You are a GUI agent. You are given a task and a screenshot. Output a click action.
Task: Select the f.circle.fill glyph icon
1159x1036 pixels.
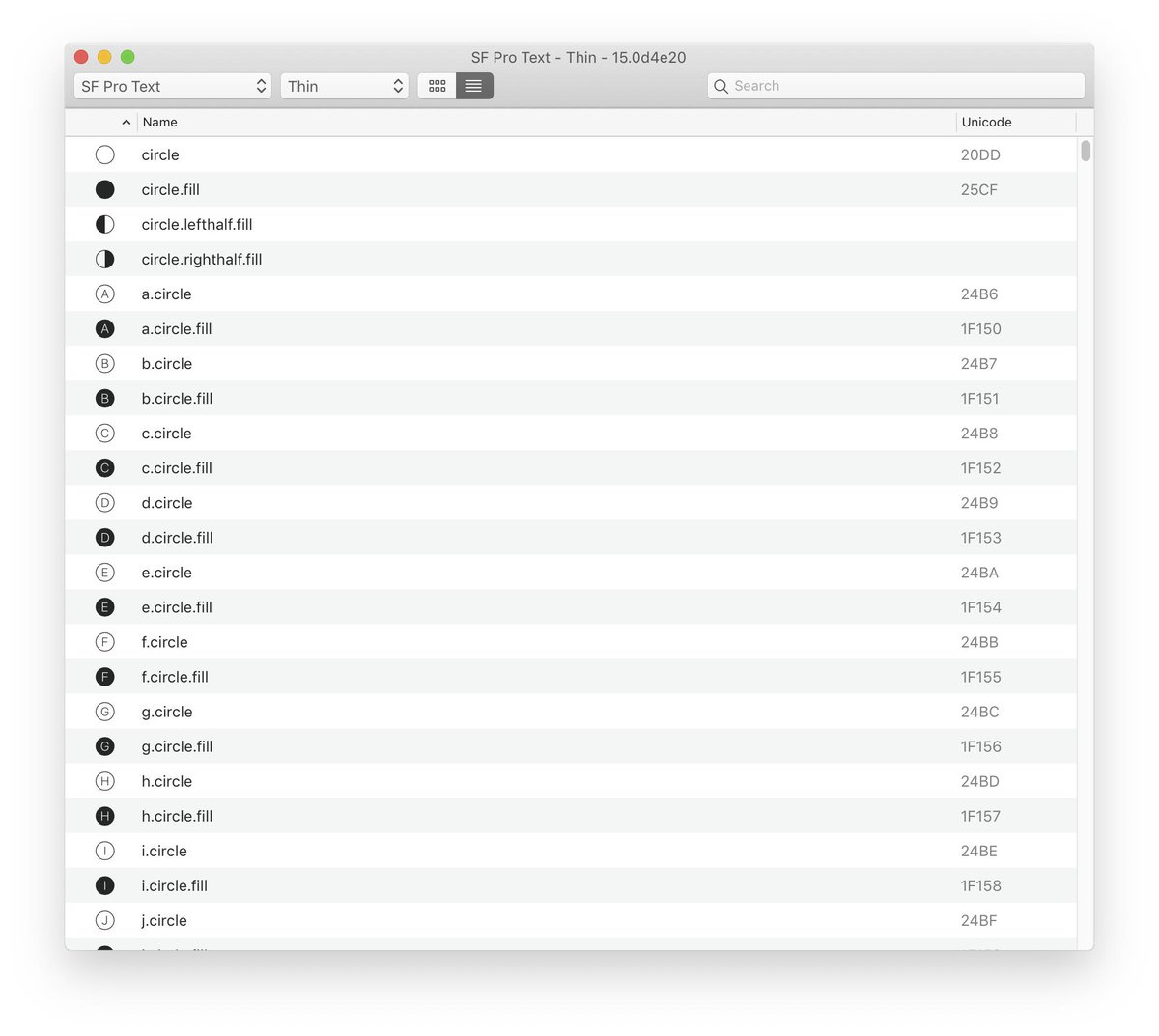click(x=105, y=676)
